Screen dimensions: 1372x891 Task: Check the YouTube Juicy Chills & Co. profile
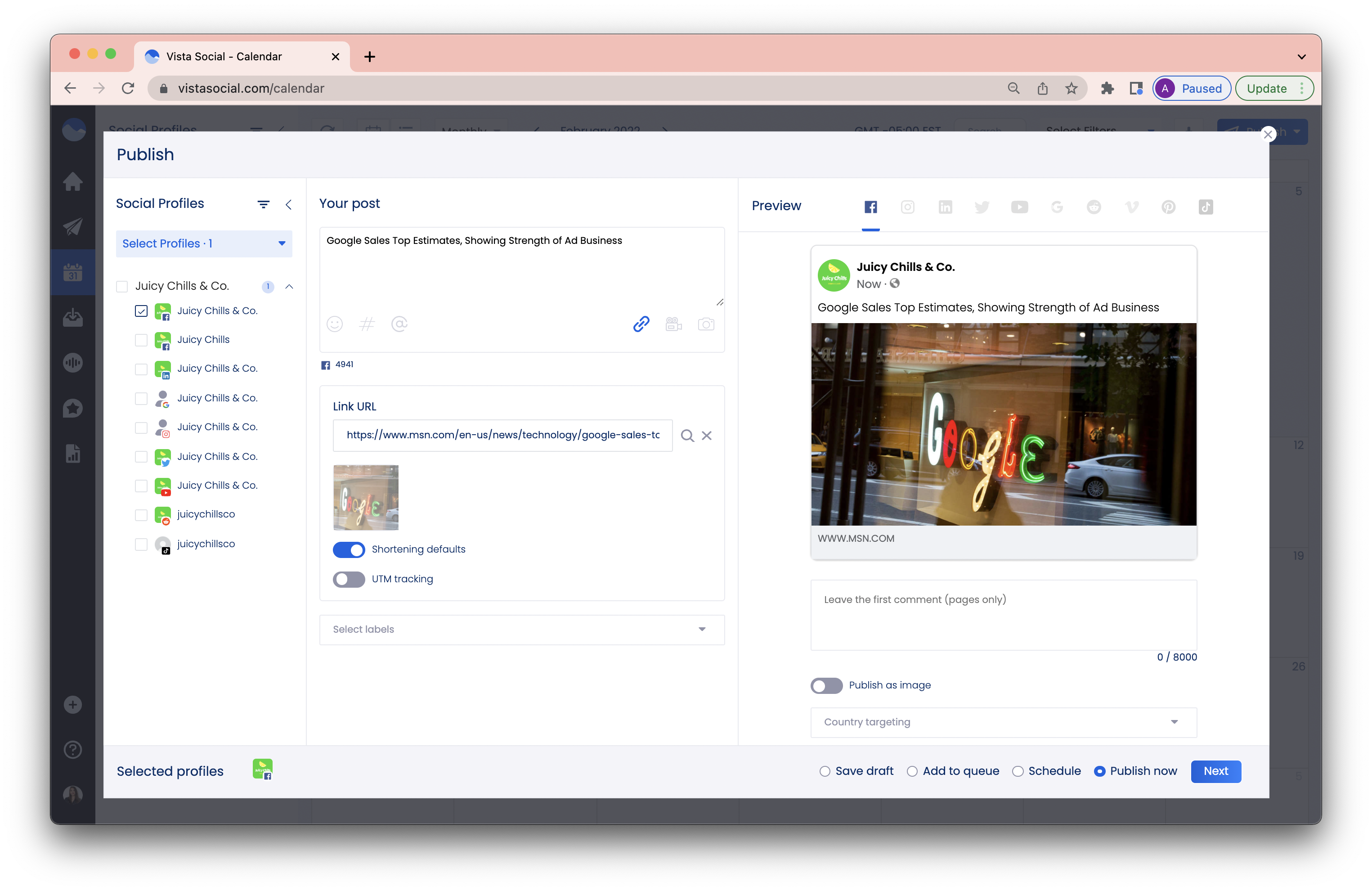141,485
